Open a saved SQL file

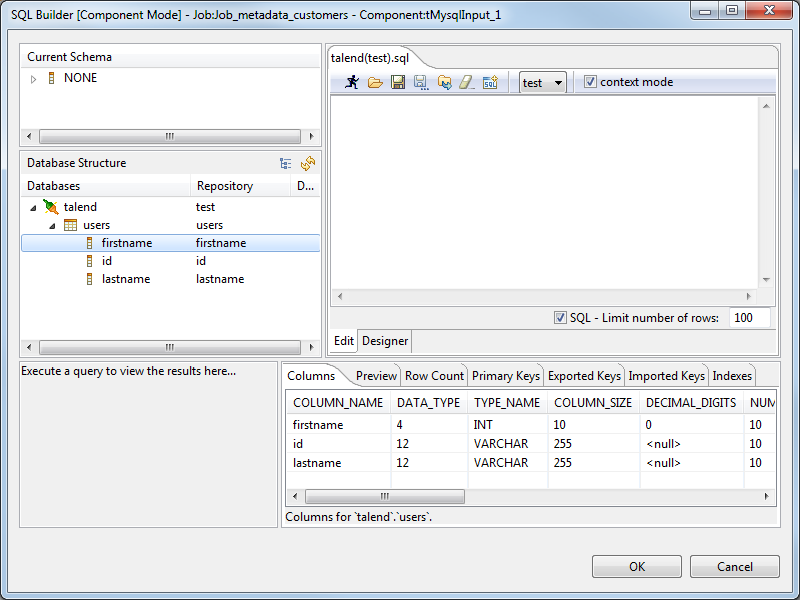[375, 82]
